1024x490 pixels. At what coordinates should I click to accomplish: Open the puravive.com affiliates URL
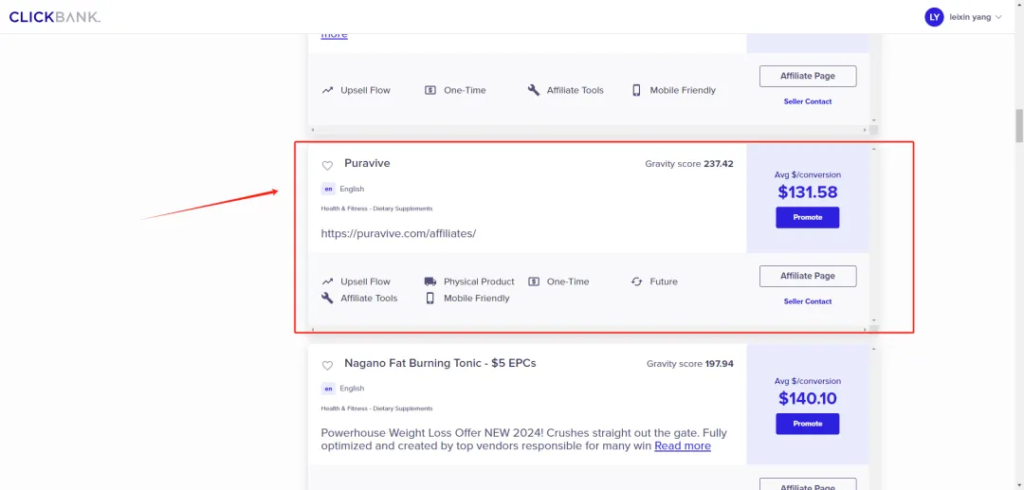click(398, 233)
